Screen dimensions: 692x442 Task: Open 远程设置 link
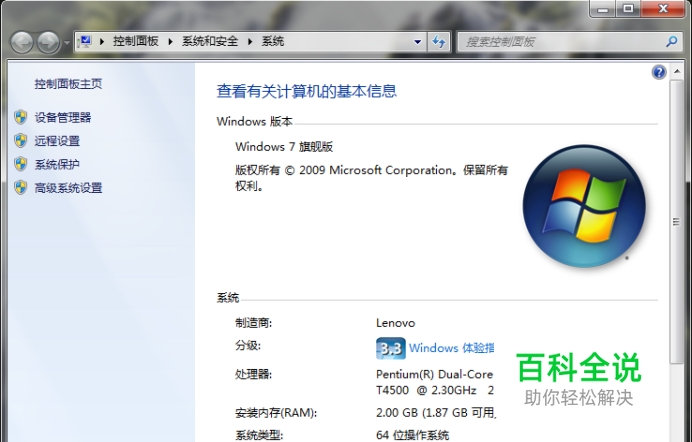(57, 141)
